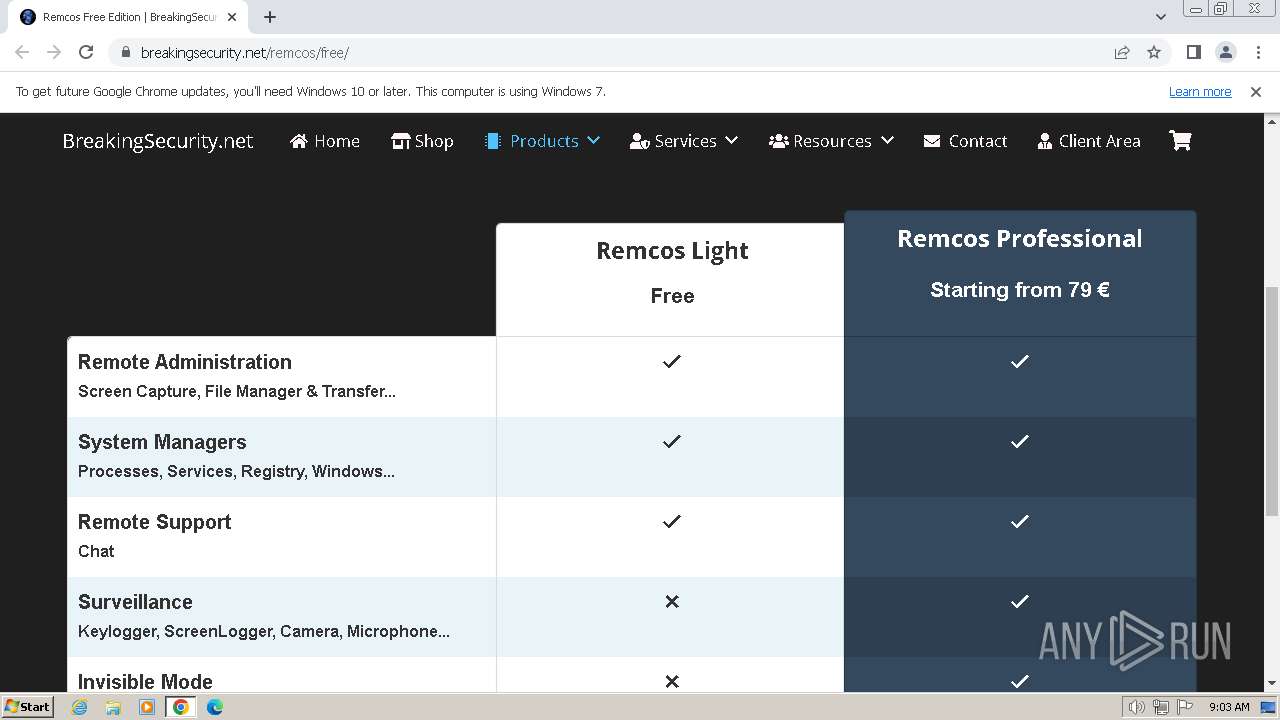The width and height of the screenshot is (1280, 720).
Task: Click Learn more about Chrome updates
Action: point(1200,92)
